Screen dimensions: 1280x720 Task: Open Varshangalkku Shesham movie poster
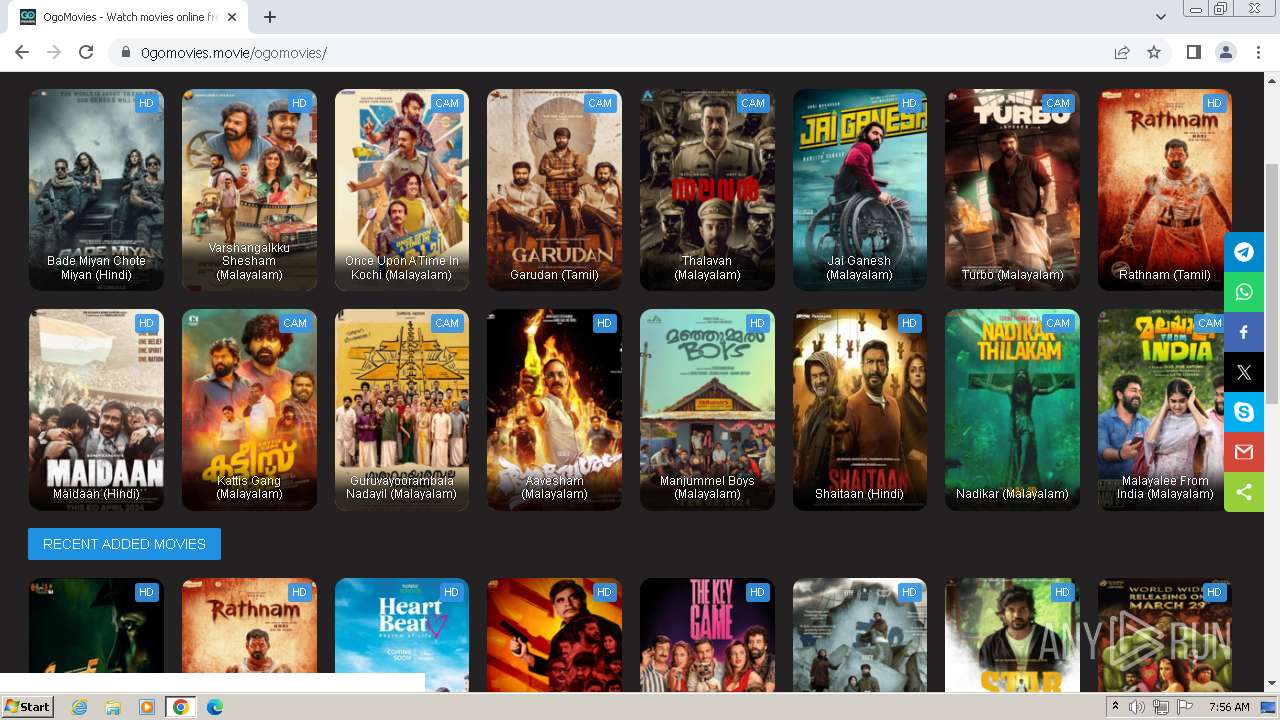(249, 190)
